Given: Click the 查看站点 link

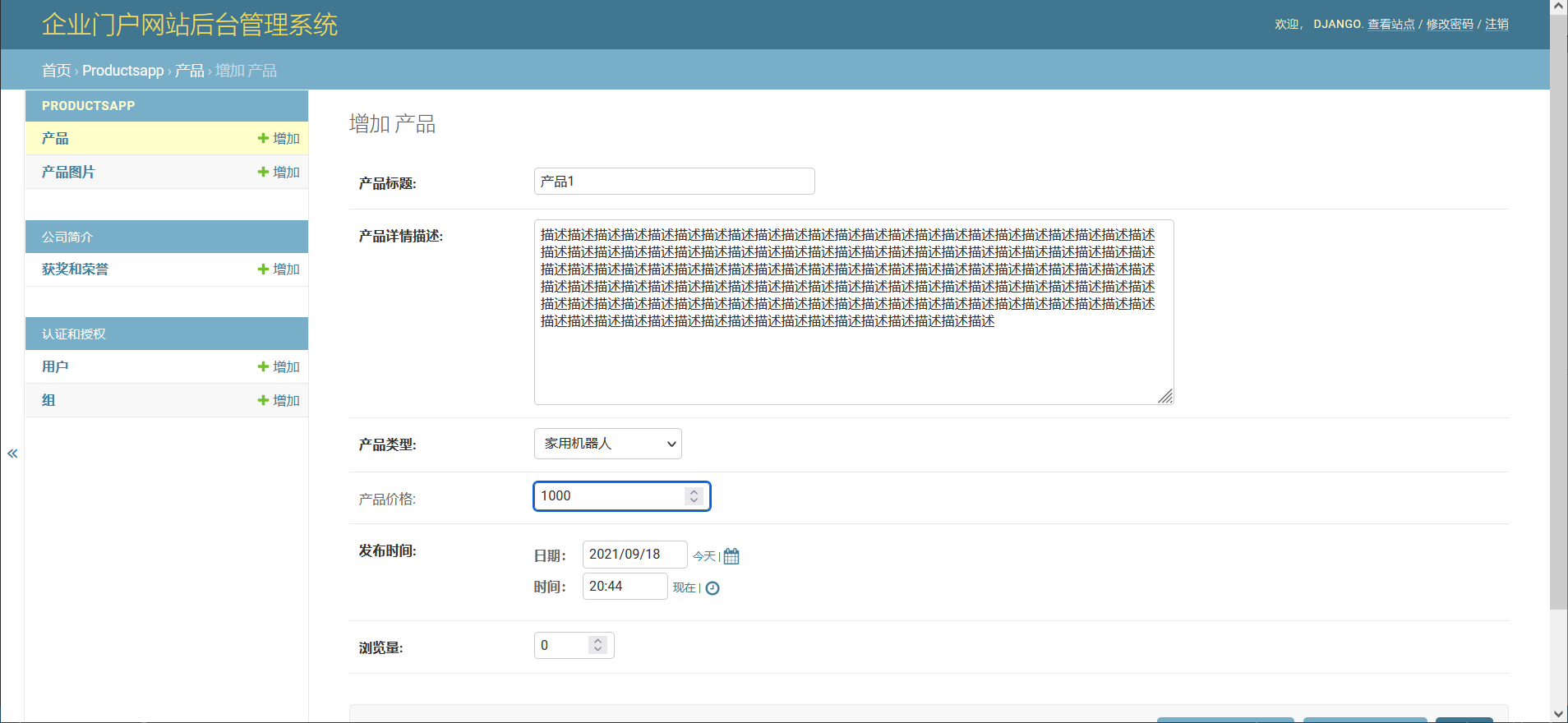Looking at the screenshot, I should tap(1391, 25).
